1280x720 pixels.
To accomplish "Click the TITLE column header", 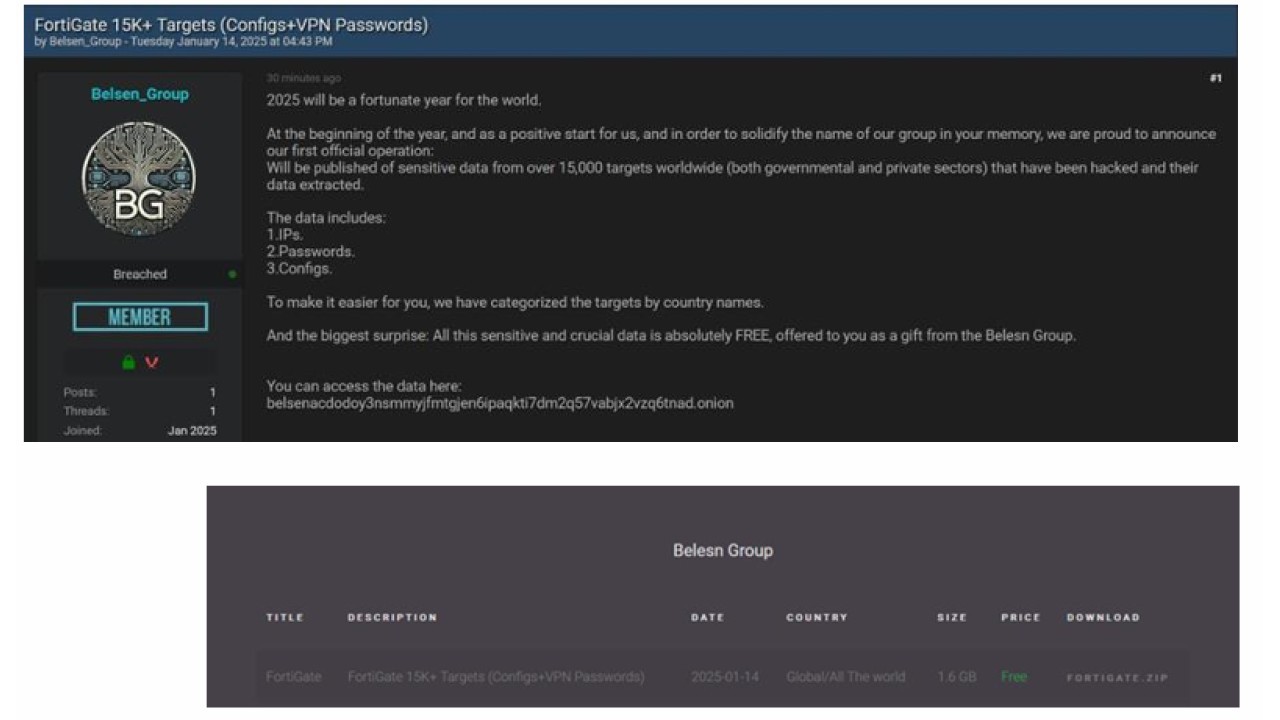I will (x=285, y=617).
